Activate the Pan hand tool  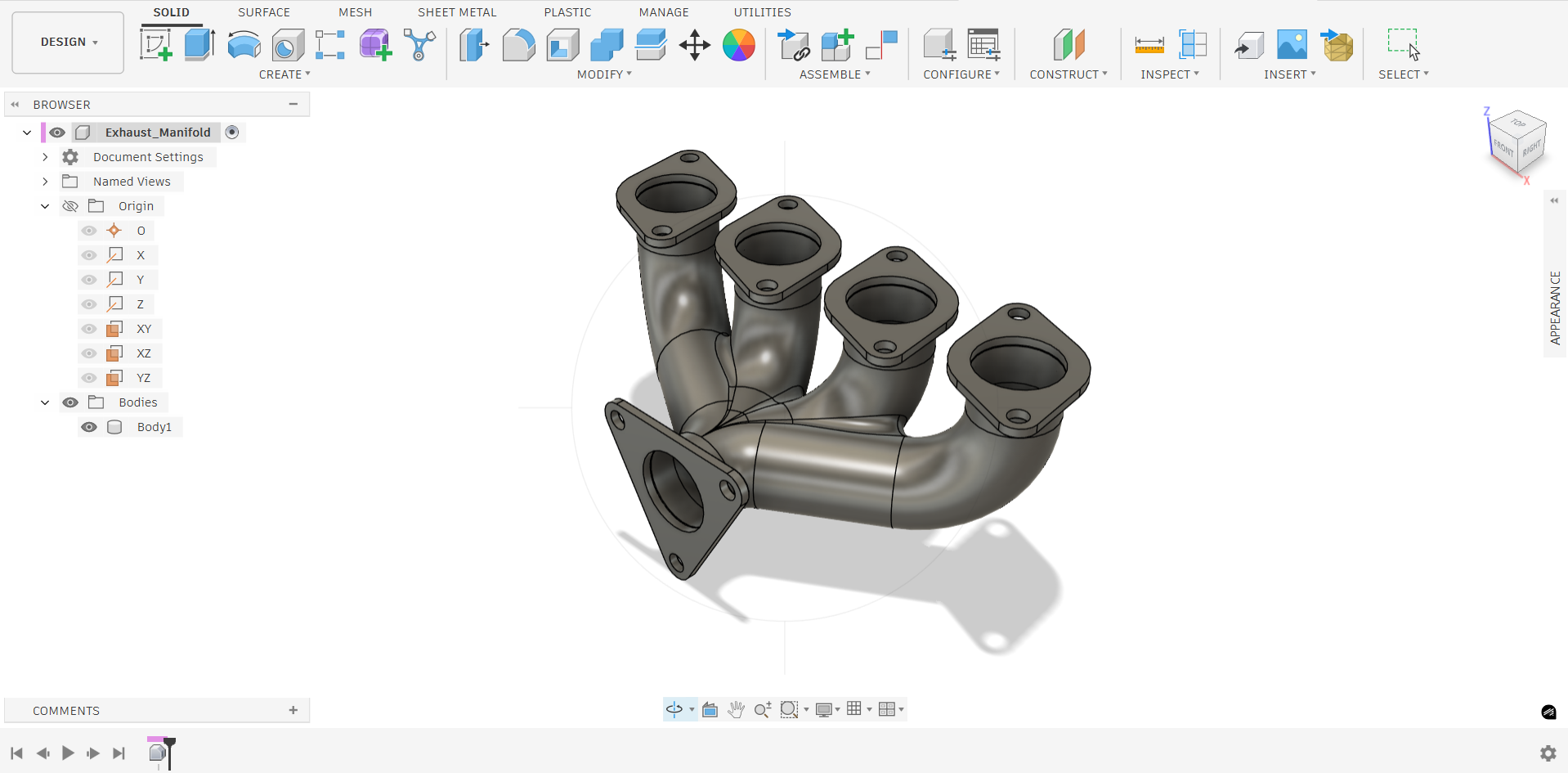(736, 709)
